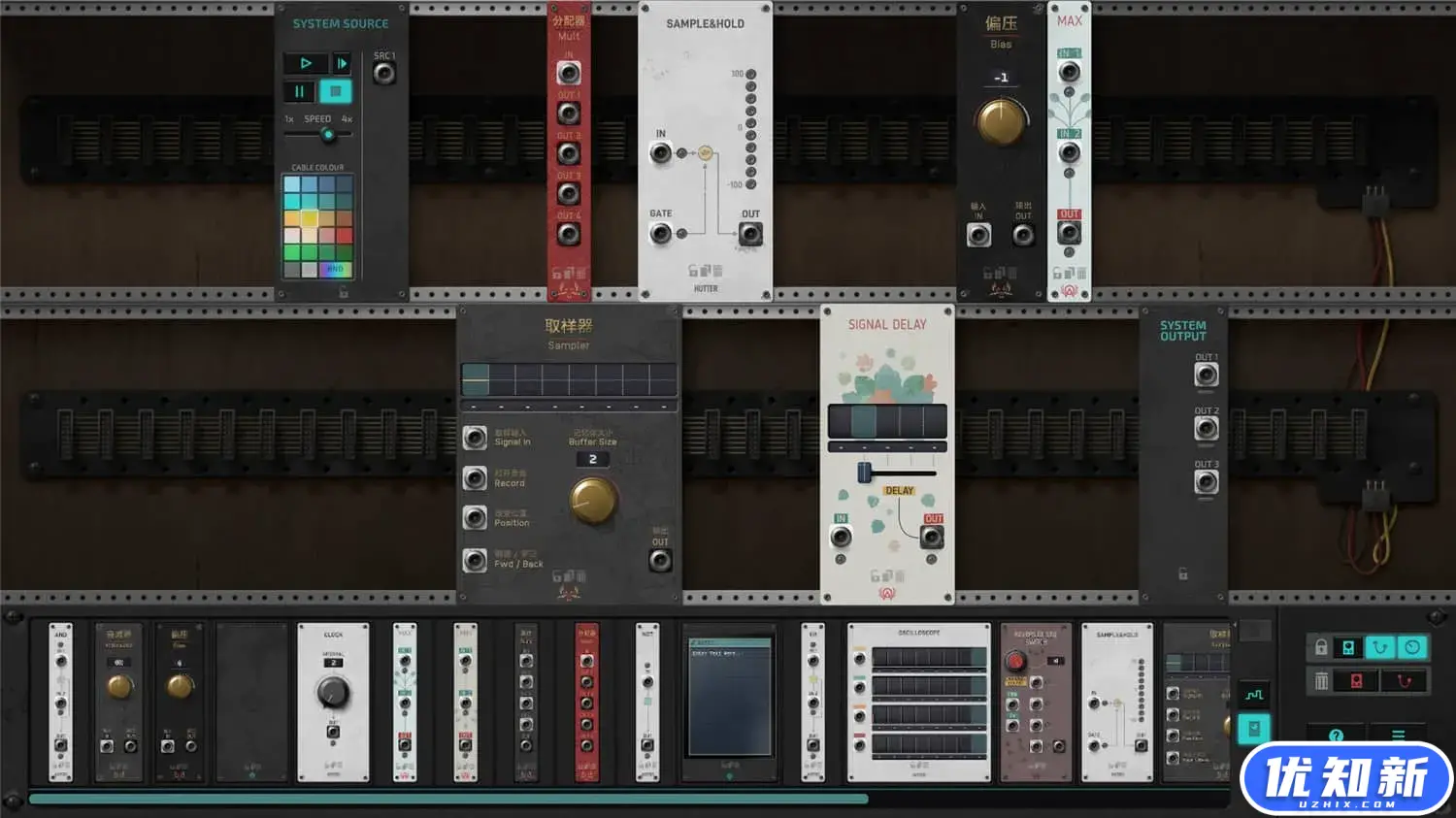This screenshot has width=1456, height=818.
Task: Toggle the lock cables button
Action: 1379,647
